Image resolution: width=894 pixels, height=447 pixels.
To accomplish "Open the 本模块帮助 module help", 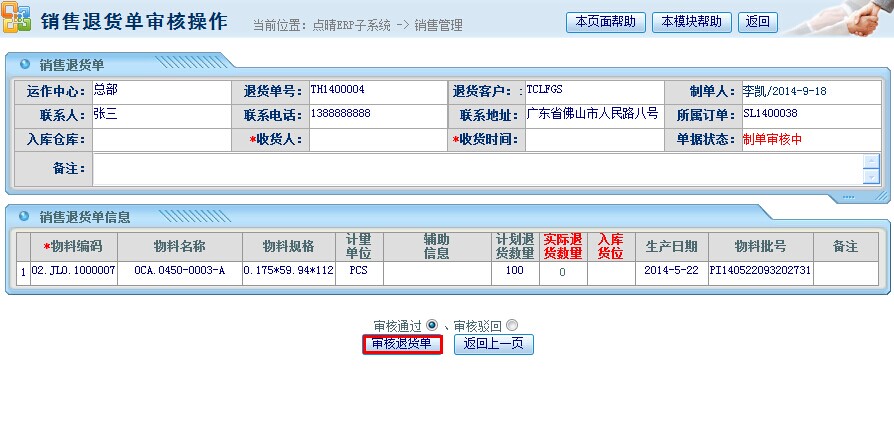I will click(x=692, y=22).
